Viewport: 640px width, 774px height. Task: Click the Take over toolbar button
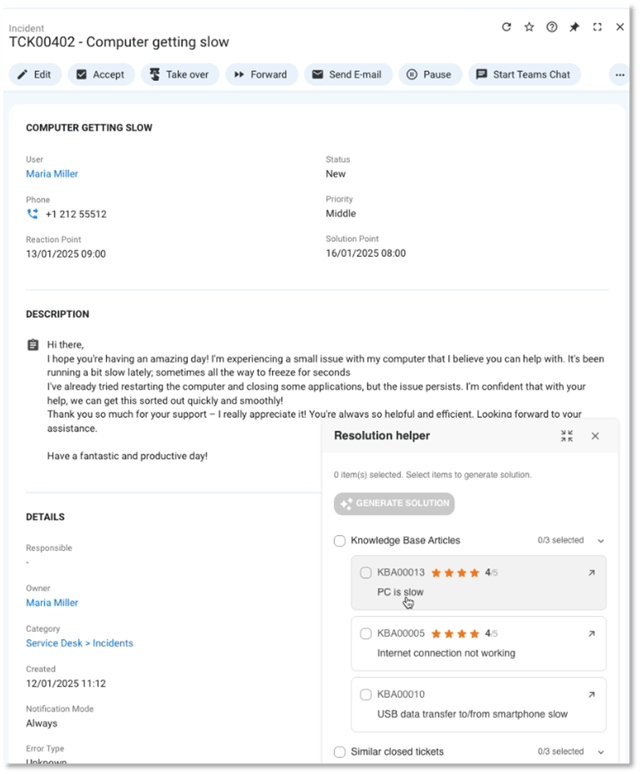[179, 74]
